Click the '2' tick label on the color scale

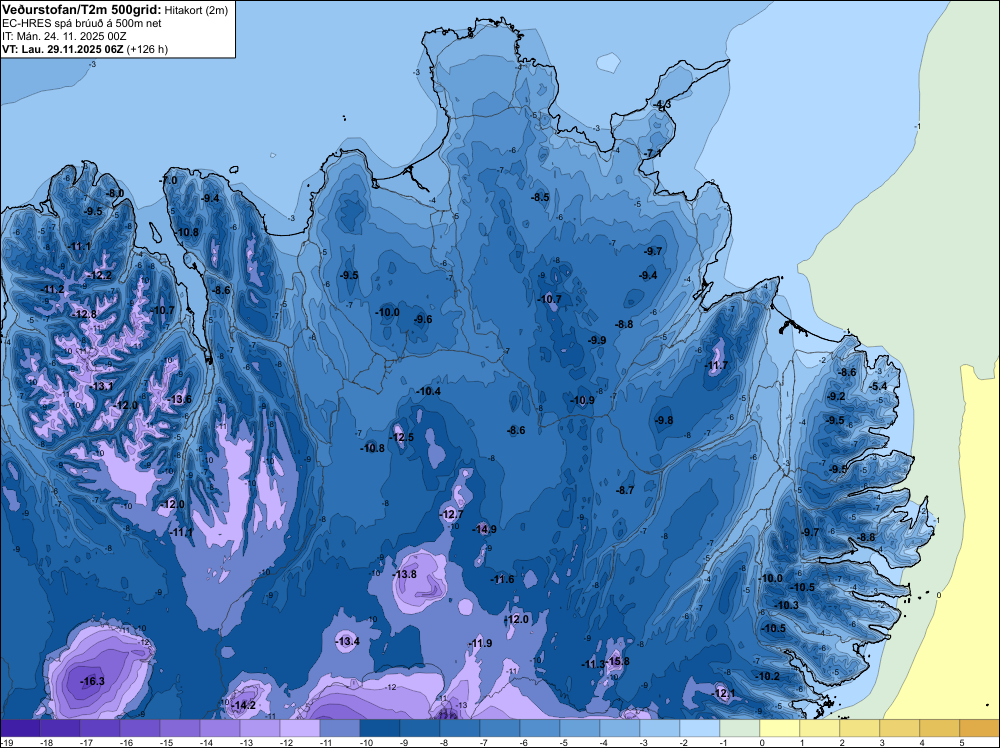pos(842,742)
